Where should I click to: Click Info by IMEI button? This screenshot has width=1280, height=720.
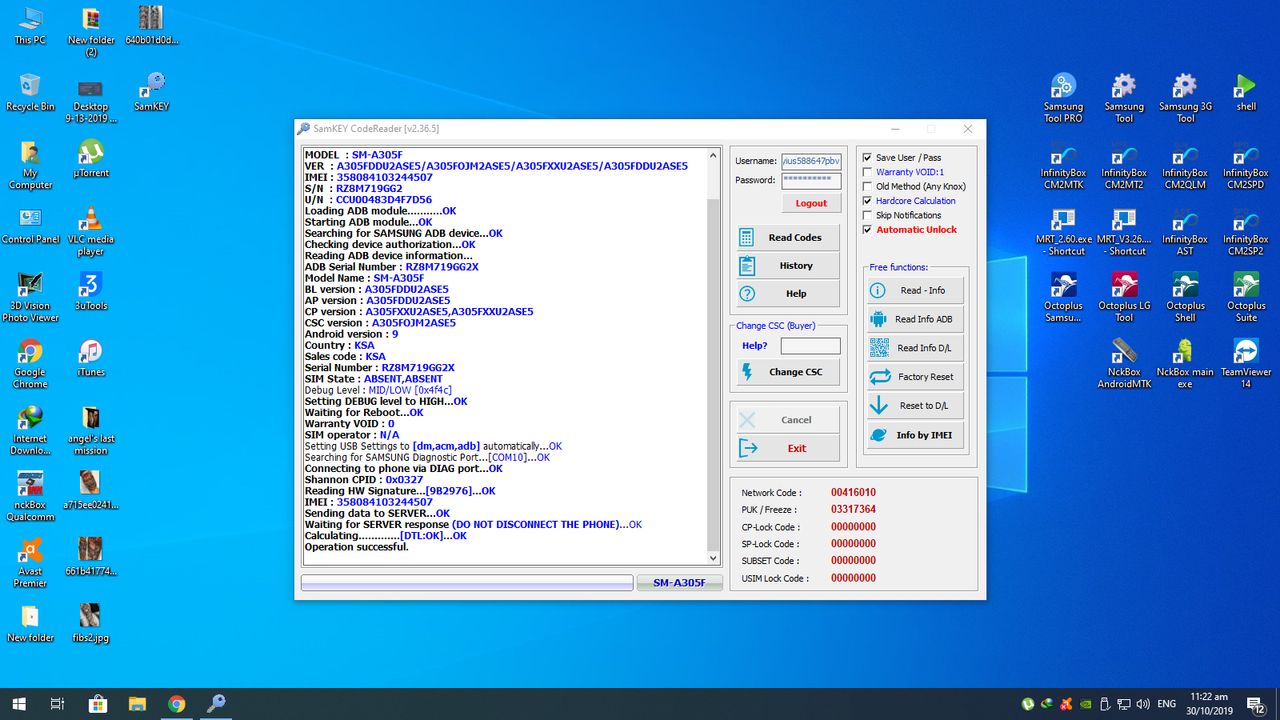point(914,435)
